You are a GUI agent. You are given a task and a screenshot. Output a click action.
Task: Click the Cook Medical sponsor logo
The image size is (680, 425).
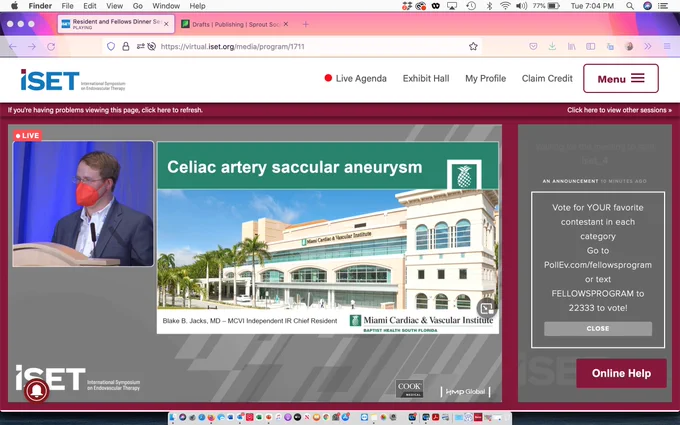[409, 389]
